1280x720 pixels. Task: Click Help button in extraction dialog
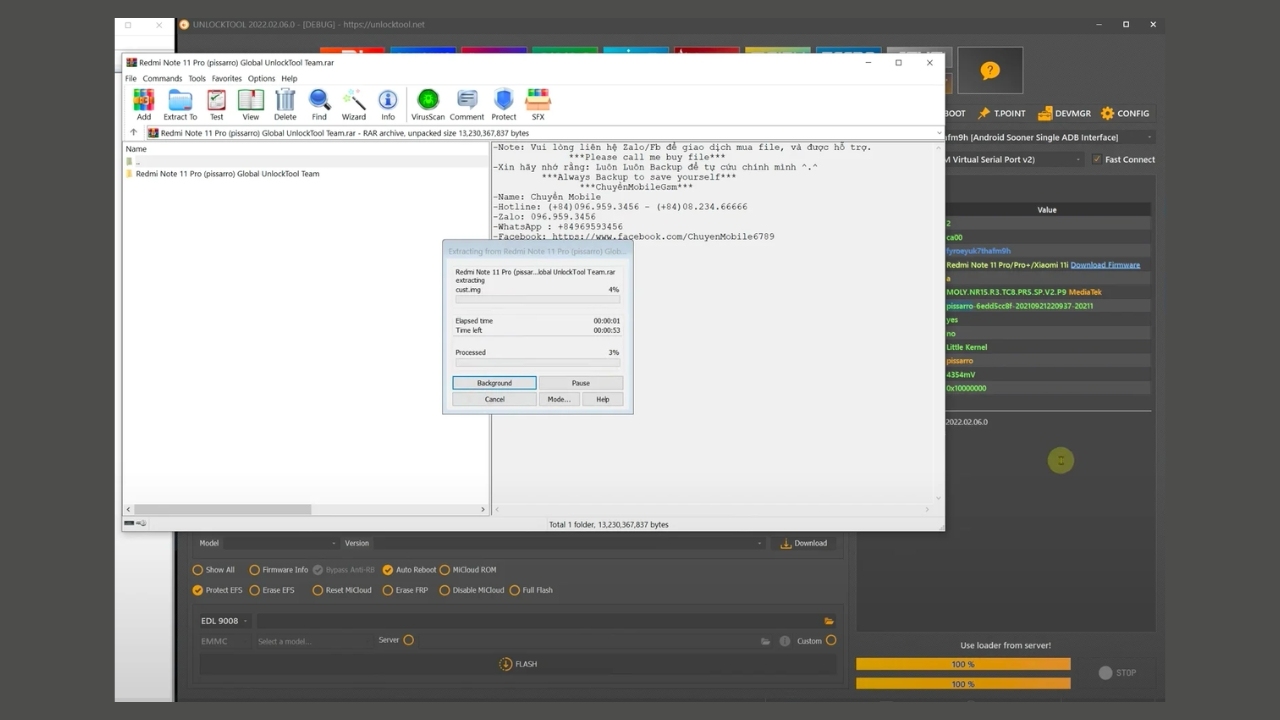(603, 399)
